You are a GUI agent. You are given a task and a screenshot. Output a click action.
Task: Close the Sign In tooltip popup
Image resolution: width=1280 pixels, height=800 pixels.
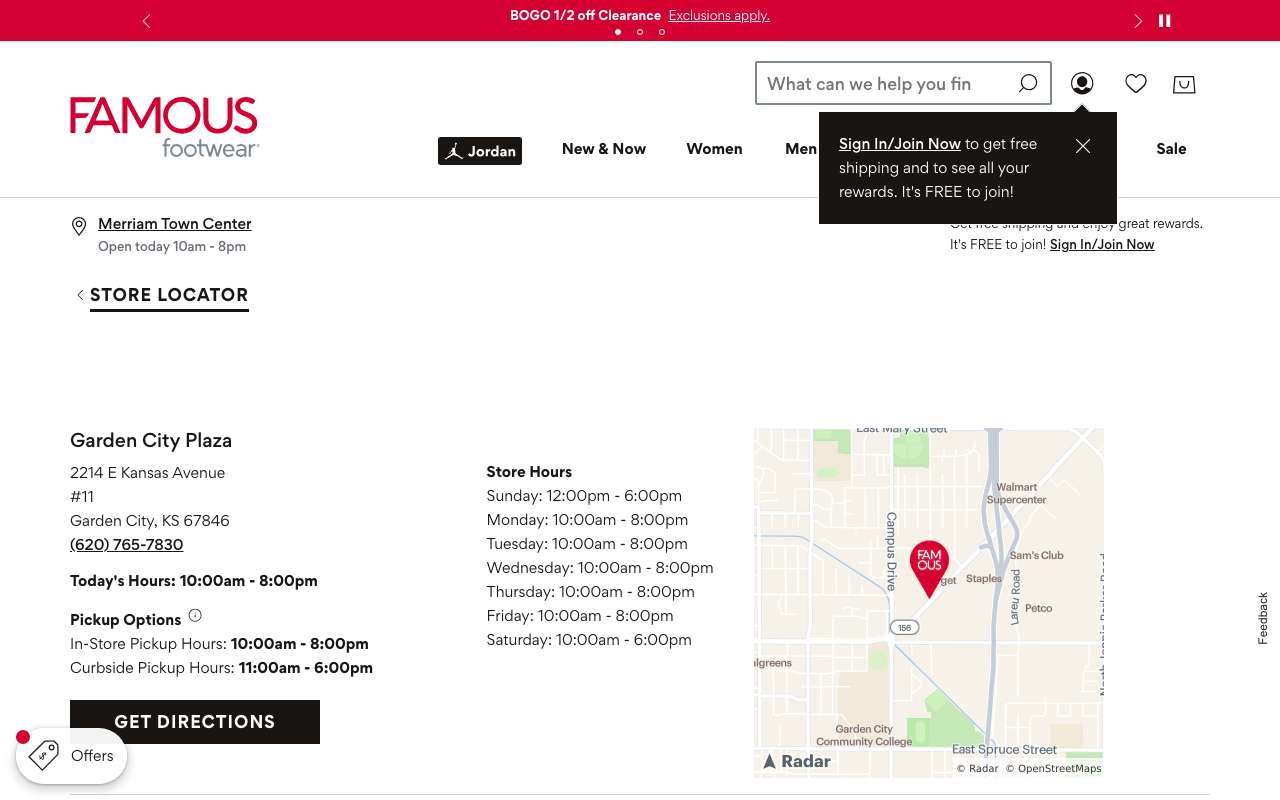(x=1083, y=146)
